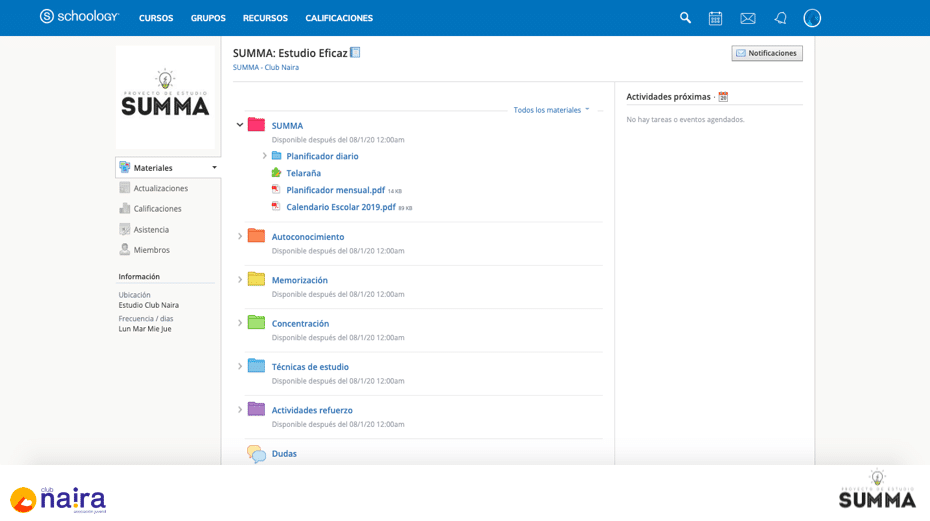Click the pink SUMMA folder icon
The image size is (930, 521).
point(256,125)
